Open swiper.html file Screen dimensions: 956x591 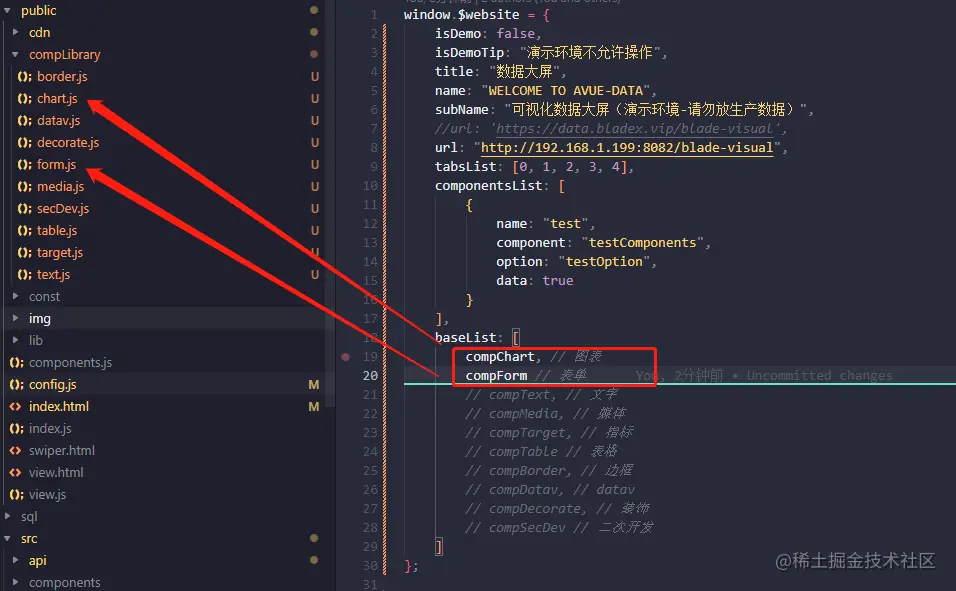pos(62,450)
